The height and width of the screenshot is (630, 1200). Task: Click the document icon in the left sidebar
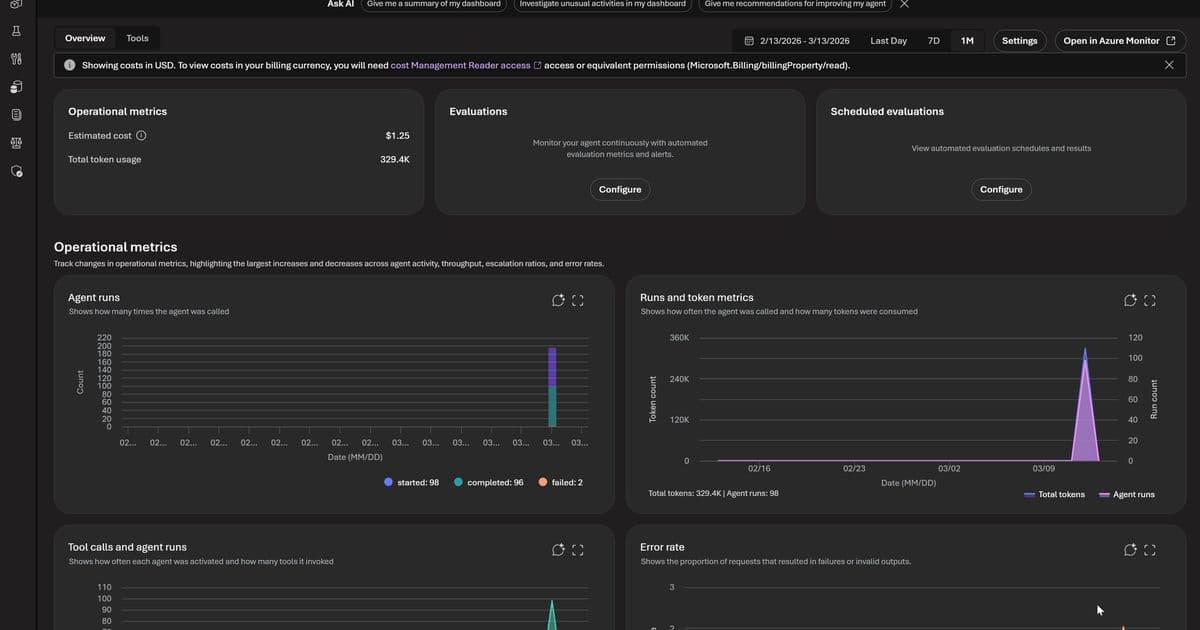tap(15, 113)
